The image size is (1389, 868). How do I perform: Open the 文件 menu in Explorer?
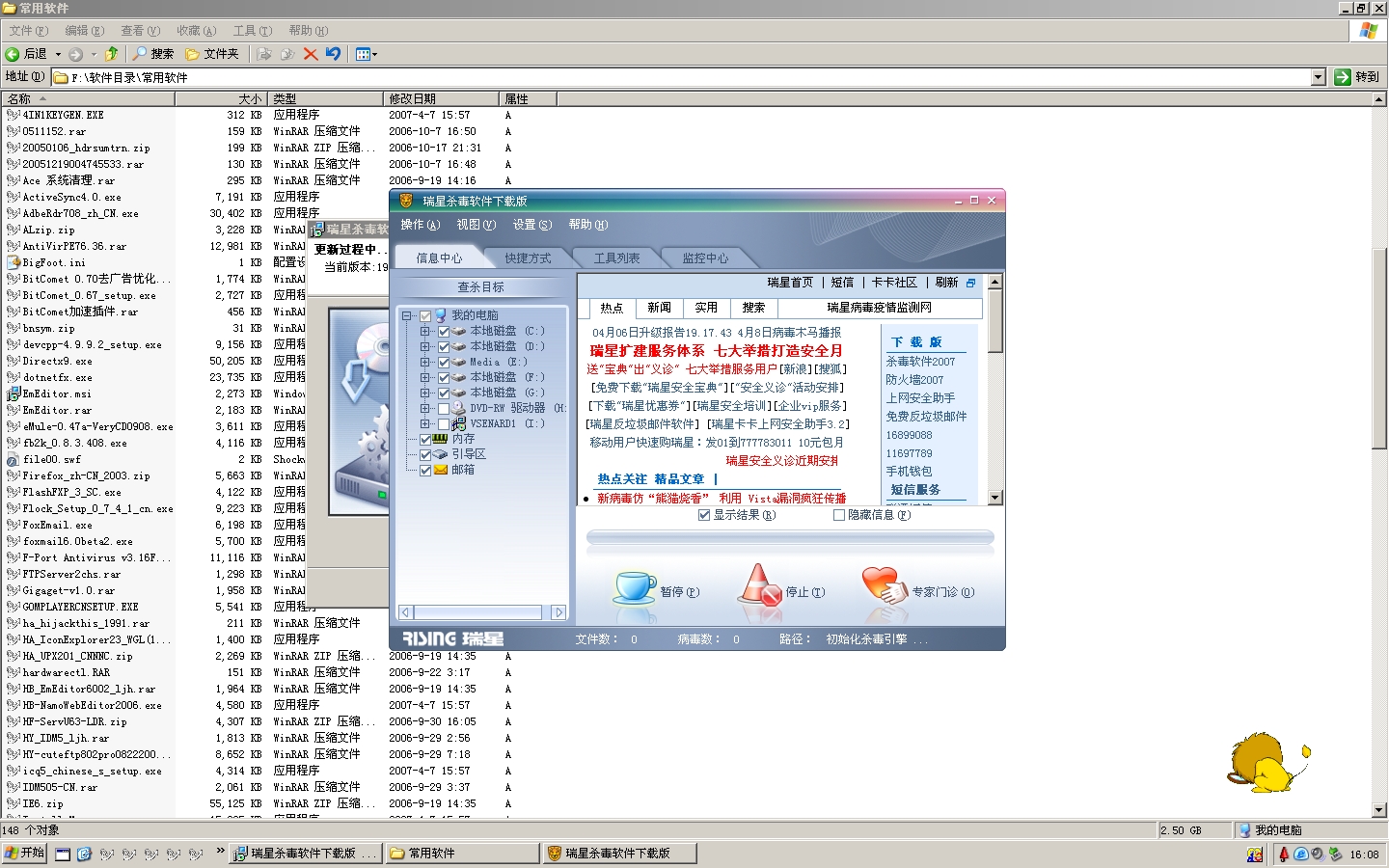(28, 31)
